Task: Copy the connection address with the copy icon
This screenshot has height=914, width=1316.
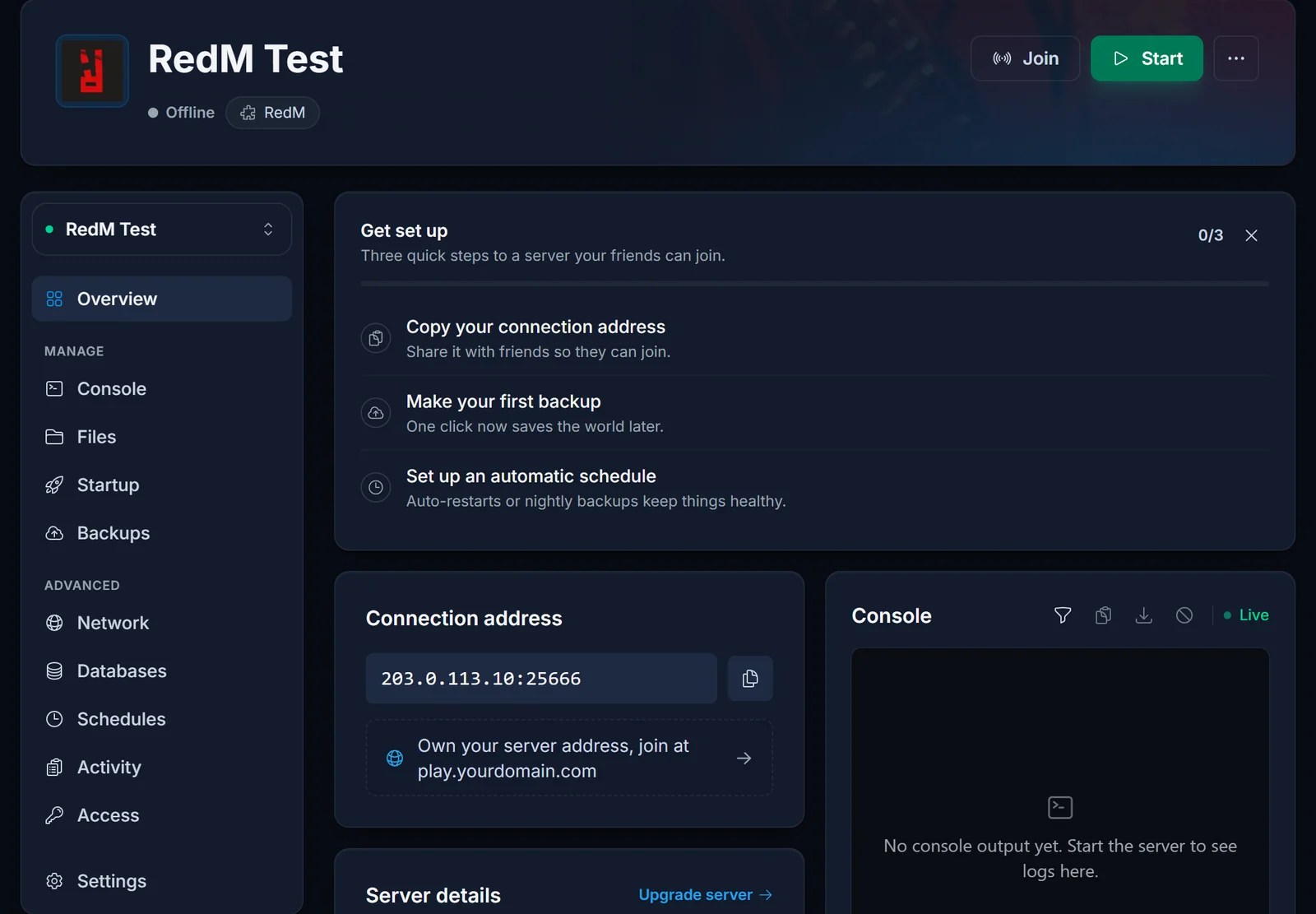Action: pyautogui.click(x=750, y=679)
